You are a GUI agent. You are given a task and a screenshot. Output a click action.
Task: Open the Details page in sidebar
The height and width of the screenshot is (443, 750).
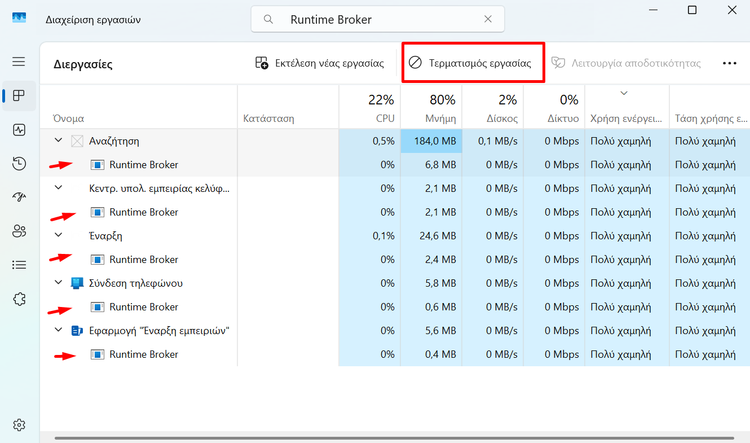[19, 265]
